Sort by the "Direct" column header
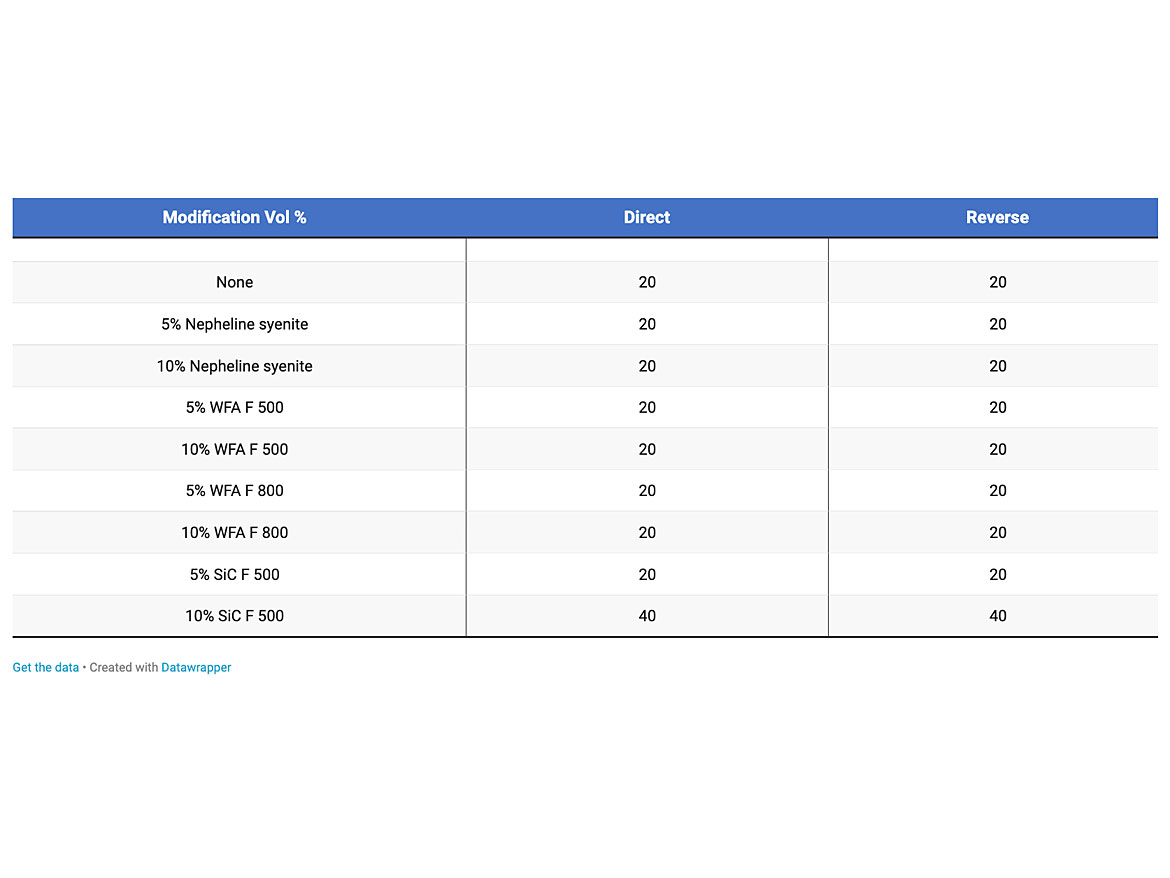1170x878 pixels. (x=646, y=218)
